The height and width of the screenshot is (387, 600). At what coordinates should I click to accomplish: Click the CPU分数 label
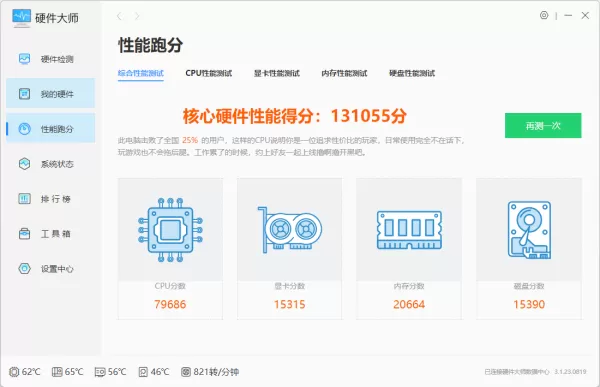click(170, 286)
